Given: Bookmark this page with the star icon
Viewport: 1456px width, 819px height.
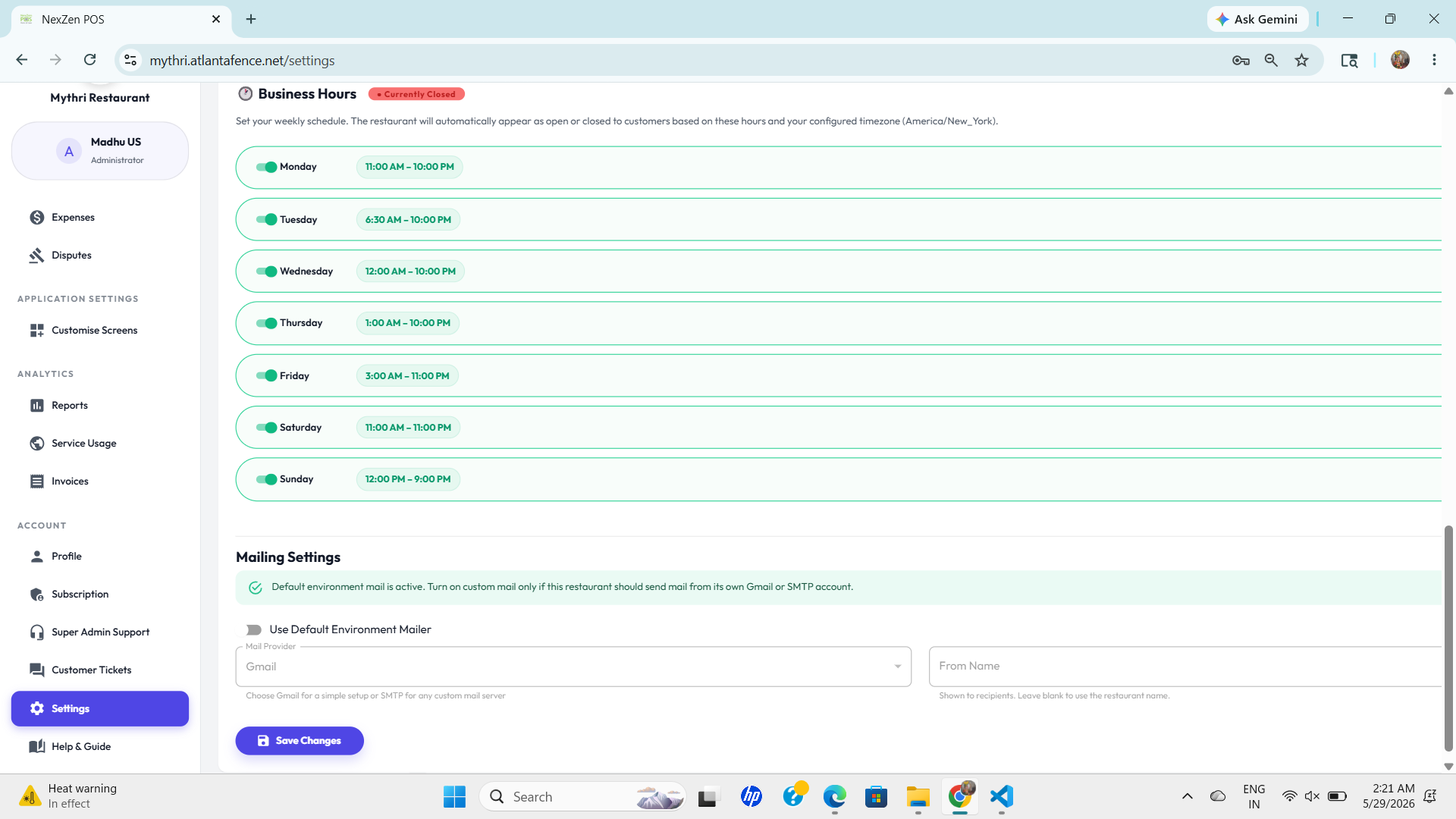Looking at the screenshot, I should click(x=1301, y=60).
